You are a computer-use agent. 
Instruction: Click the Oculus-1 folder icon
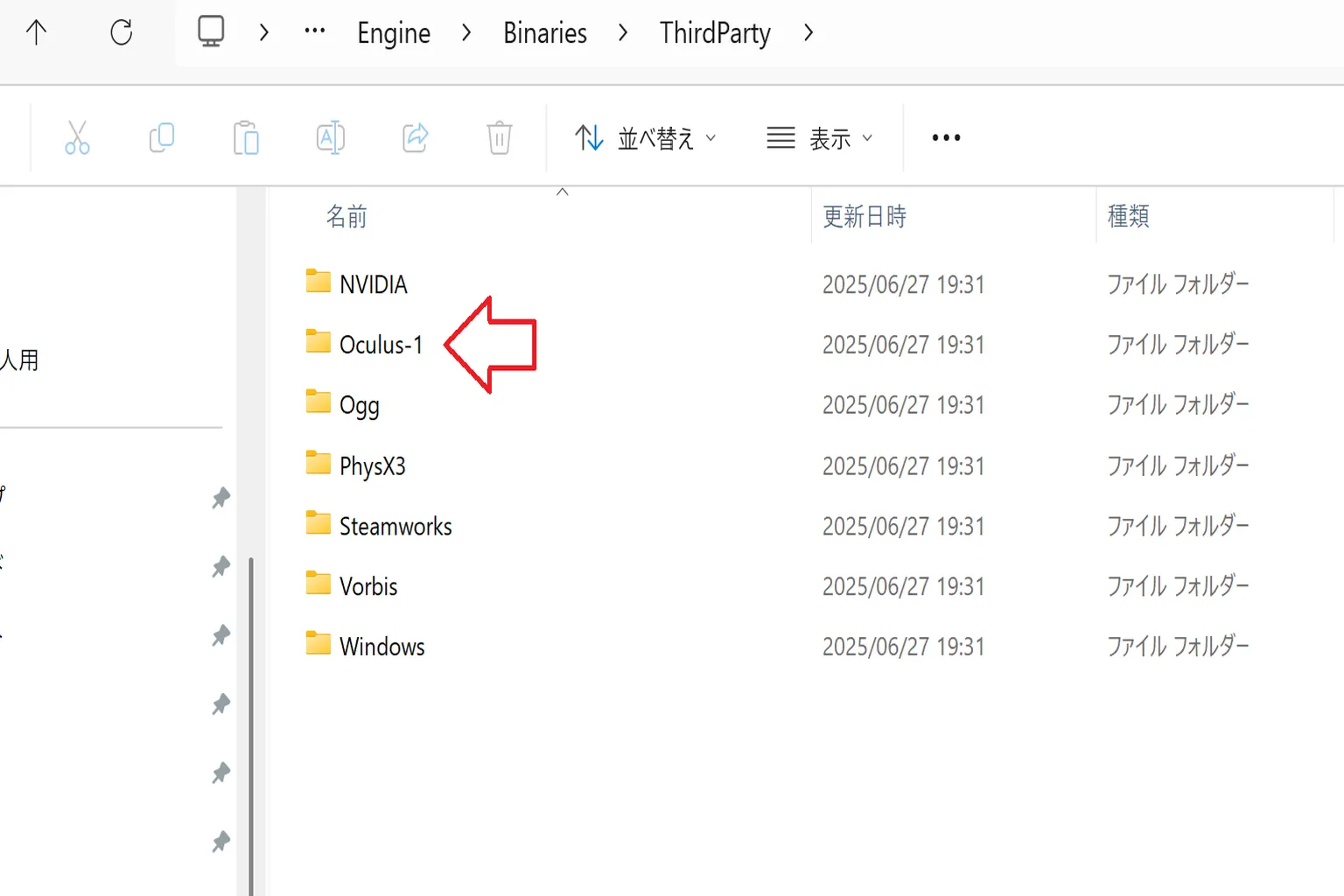318,342
